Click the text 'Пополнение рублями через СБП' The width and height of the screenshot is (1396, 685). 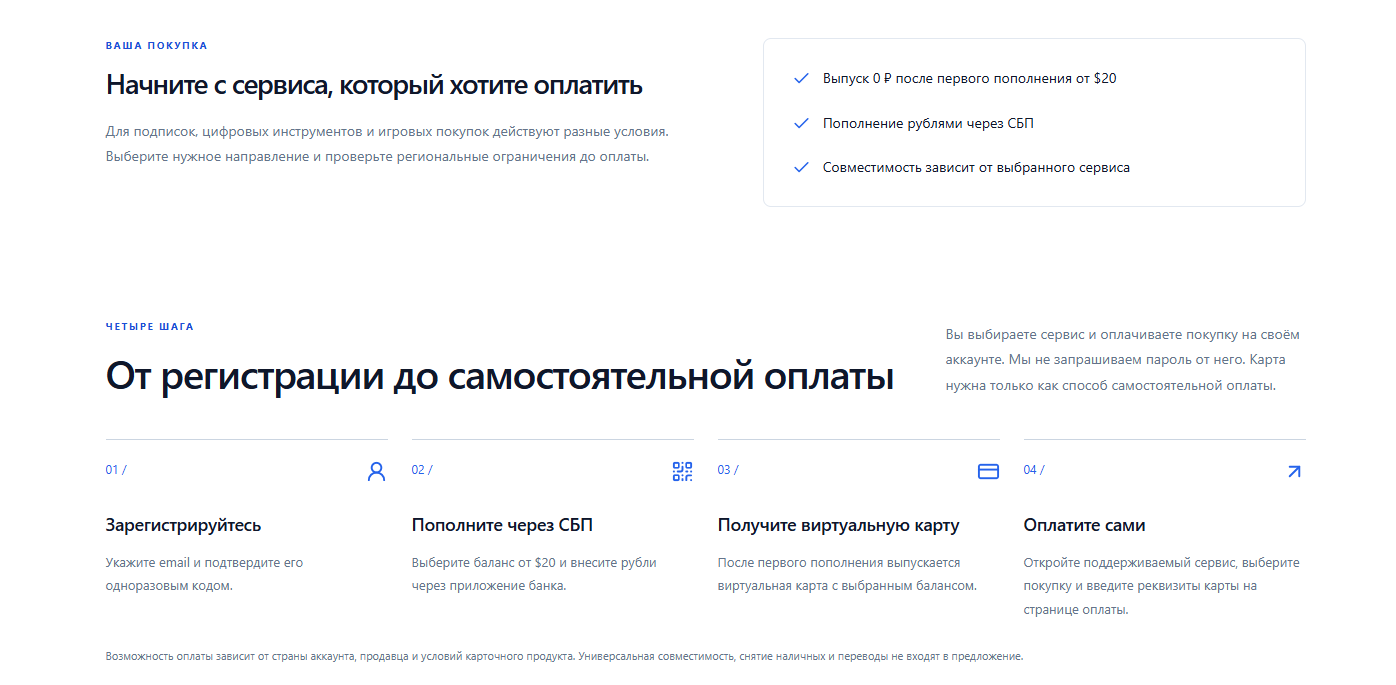click(928, 123)
